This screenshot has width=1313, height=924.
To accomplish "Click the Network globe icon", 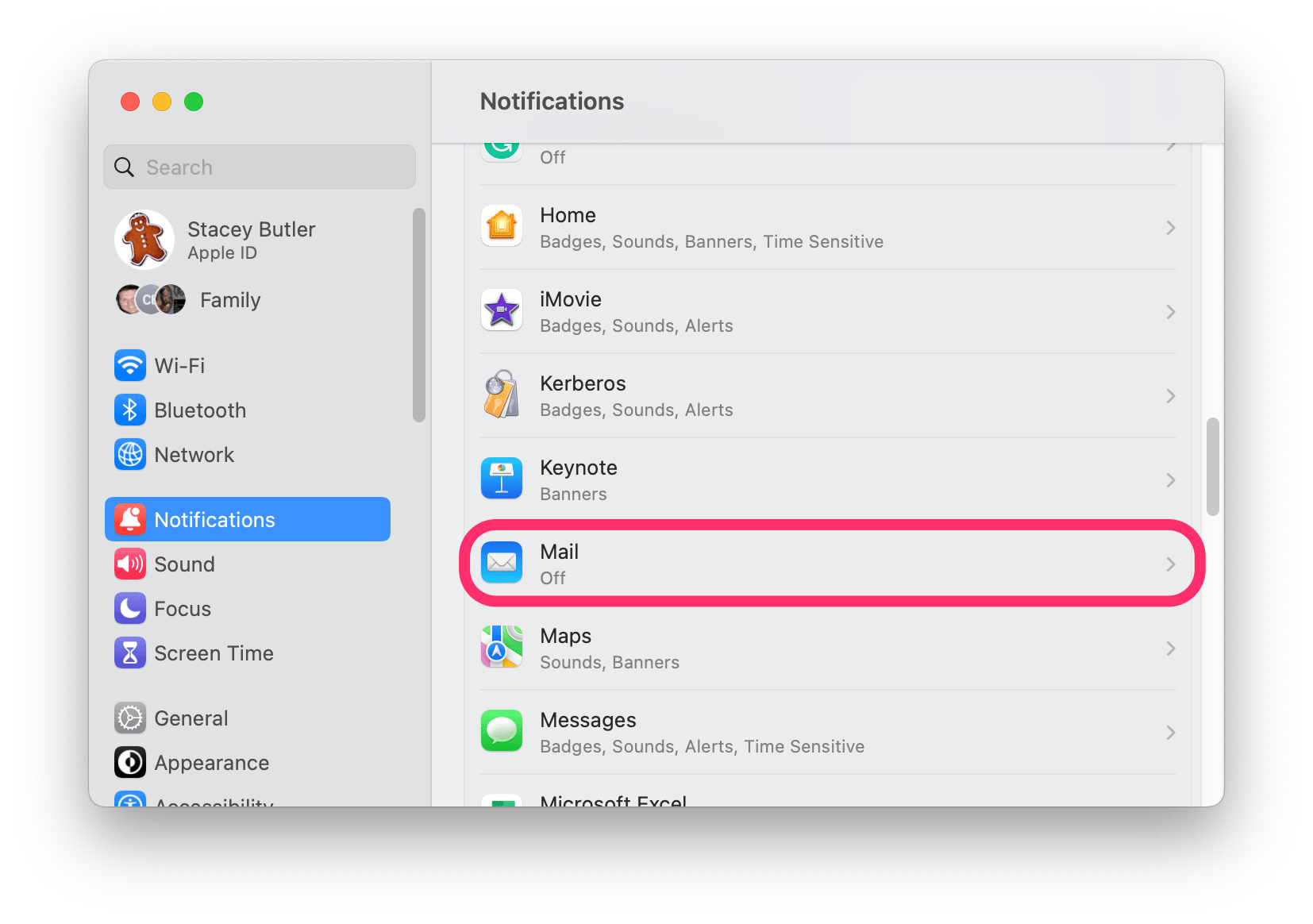I will pyautogui.click(x=130, y=454).
